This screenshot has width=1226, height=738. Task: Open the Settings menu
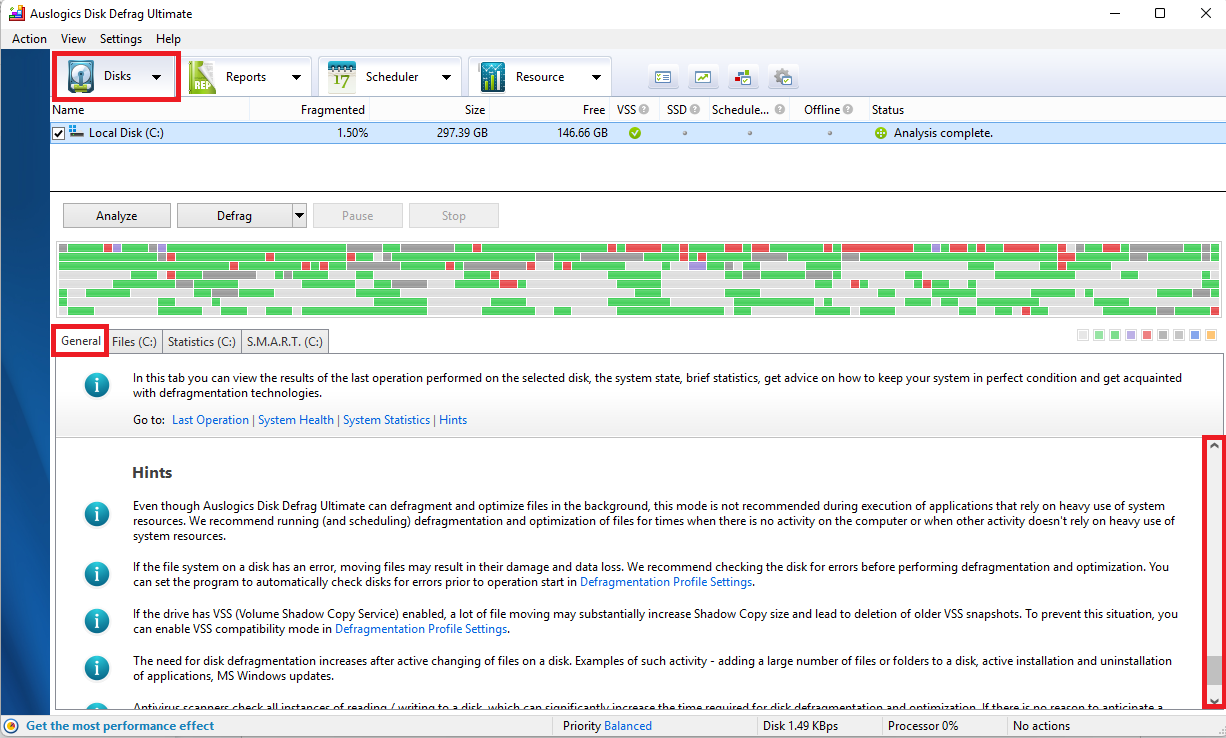point(120,39)
